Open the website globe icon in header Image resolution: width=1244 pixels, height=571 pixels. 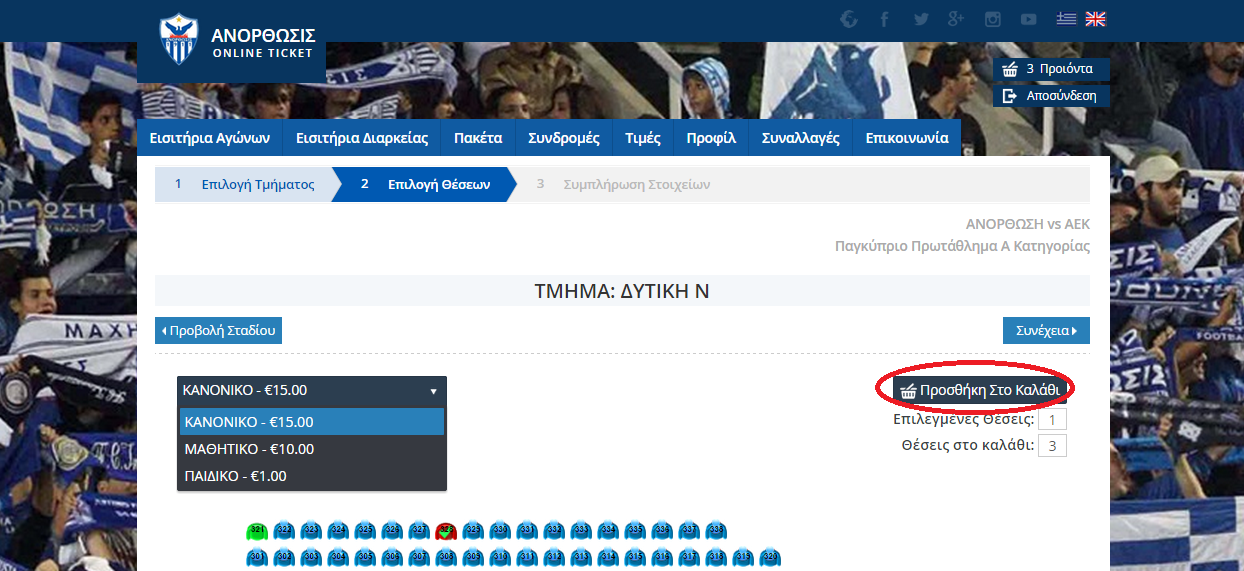coord(849,19)
